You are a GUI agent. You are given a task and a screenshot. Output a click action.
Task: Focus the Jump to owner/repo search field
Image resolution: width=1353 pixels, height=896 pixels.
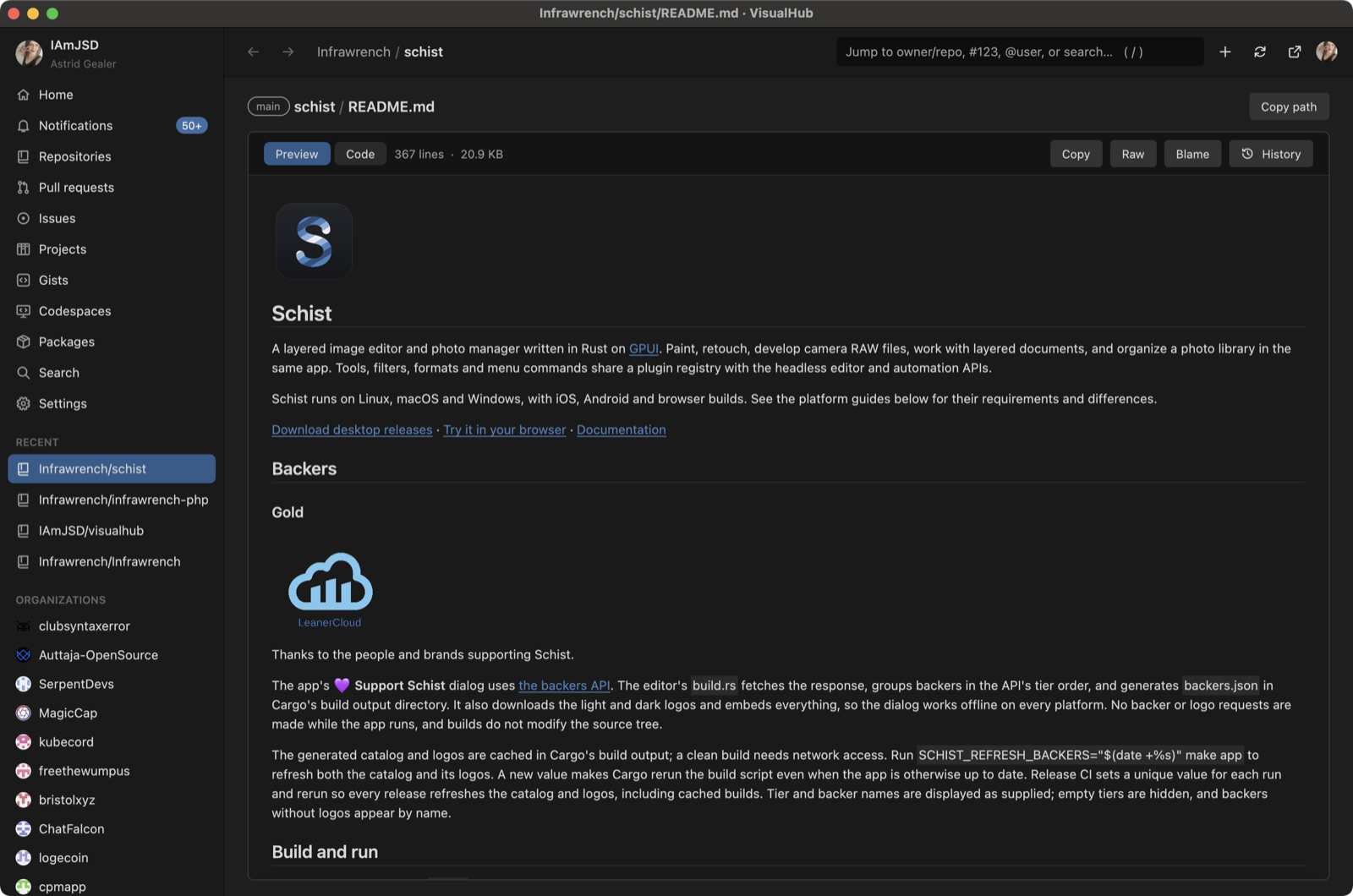tap(1020, 52)
